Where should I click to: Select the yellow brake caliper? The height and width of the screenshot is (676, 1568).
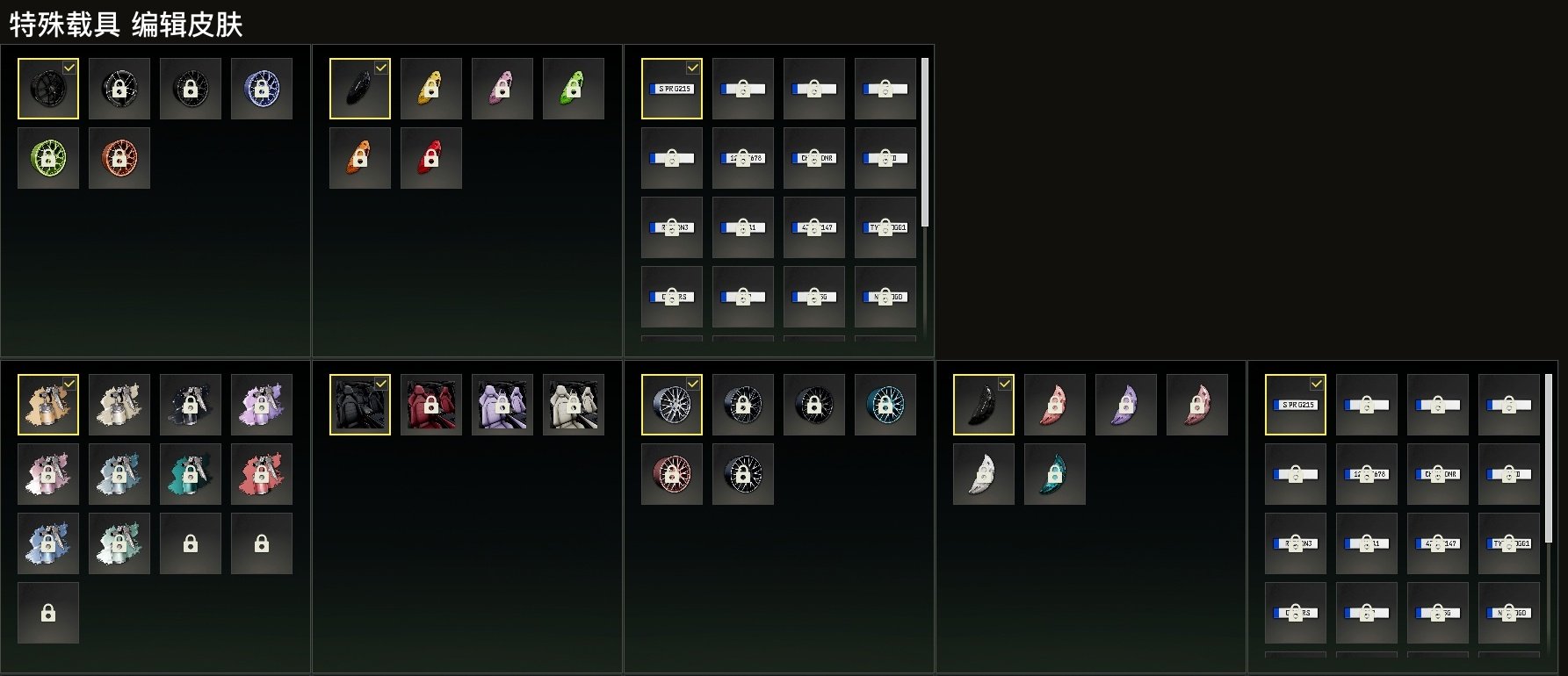[x=431, y=89]
